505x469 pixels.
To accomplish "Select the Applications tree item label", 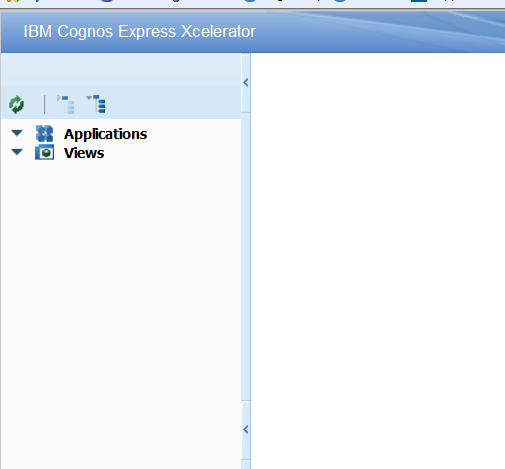I will tap(105, 134).
